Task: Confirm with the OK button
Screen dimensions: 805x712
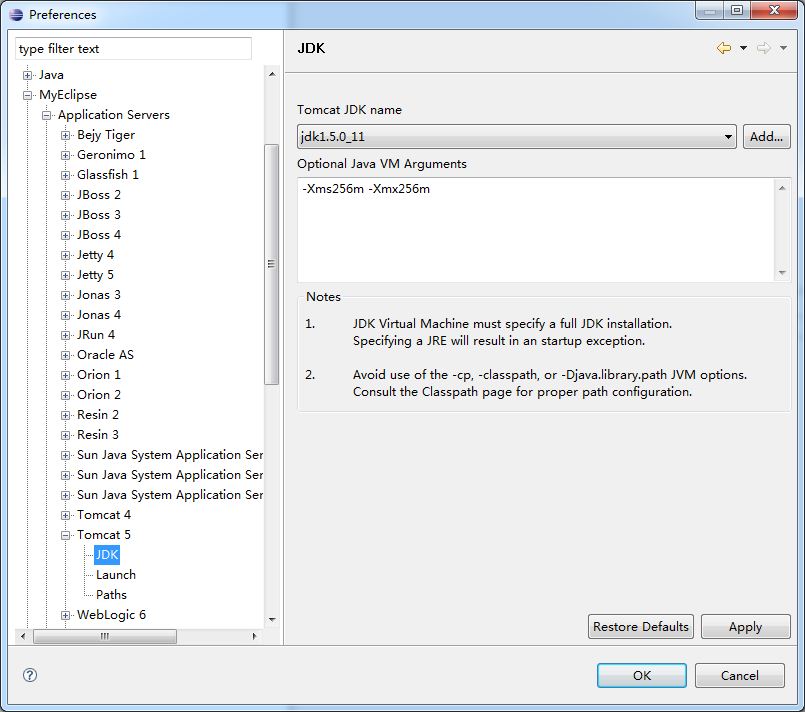Action: pyautogui.click(x=641, y=675)
